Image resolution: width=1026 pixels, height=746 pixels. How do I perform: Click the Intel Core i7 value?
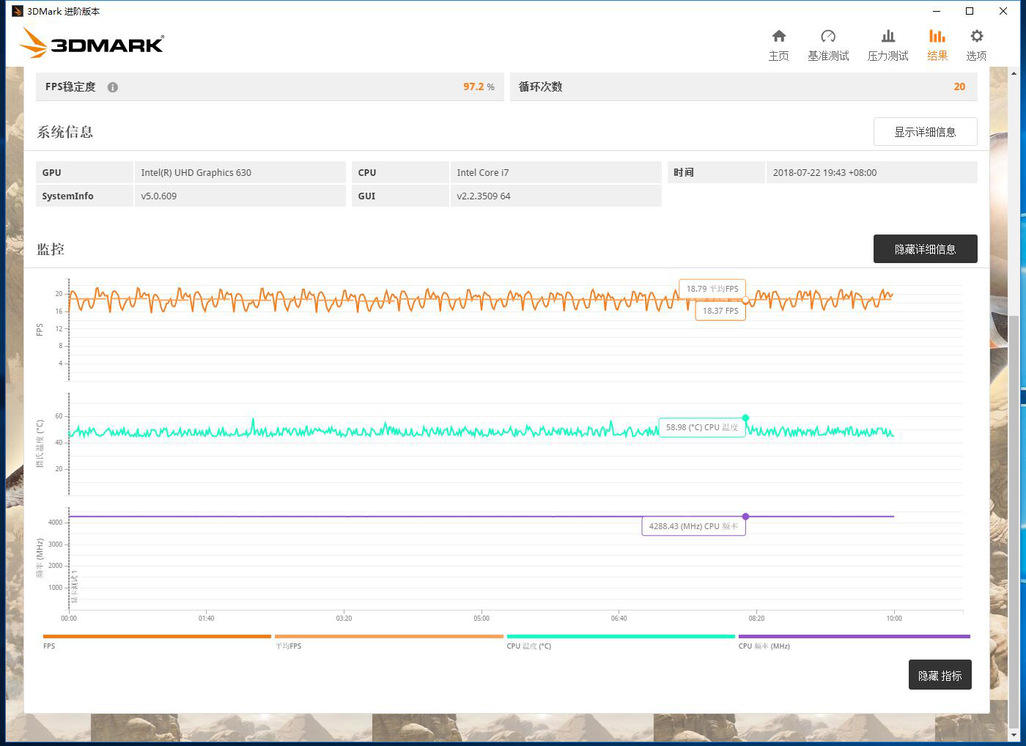pyautogui.click(x=483, y=173)
